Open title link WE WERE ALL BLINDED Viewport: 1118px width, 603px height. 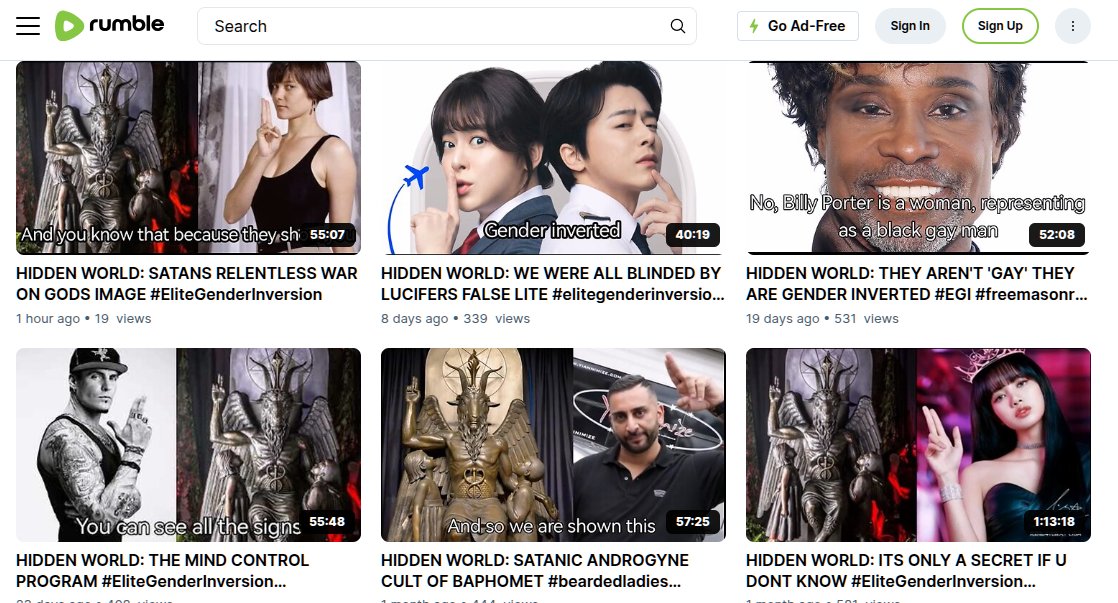click(553, 284)
